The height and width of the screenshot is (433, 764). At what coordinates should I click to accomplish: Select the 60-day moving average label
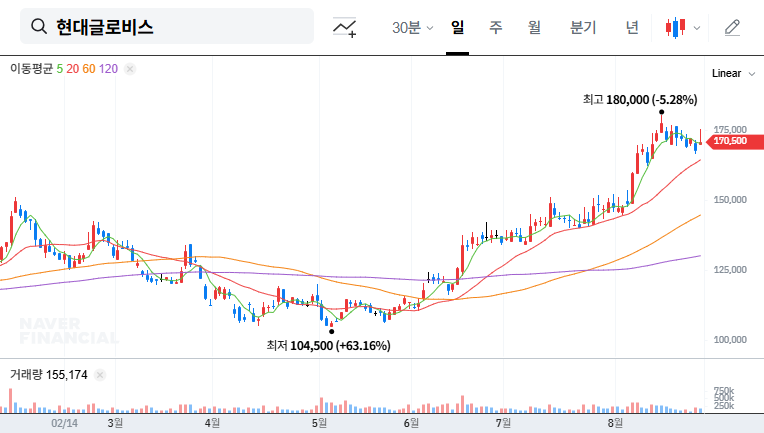[89, 69]
